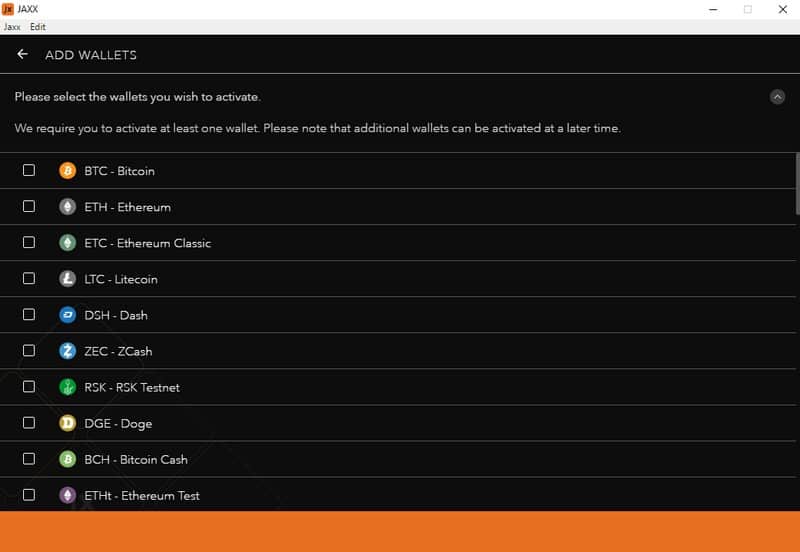Tick the ETC - Ethereum Classic checkbox
Image resolution: width=800 pixels, height=552 pixels.
coord(29,242)
